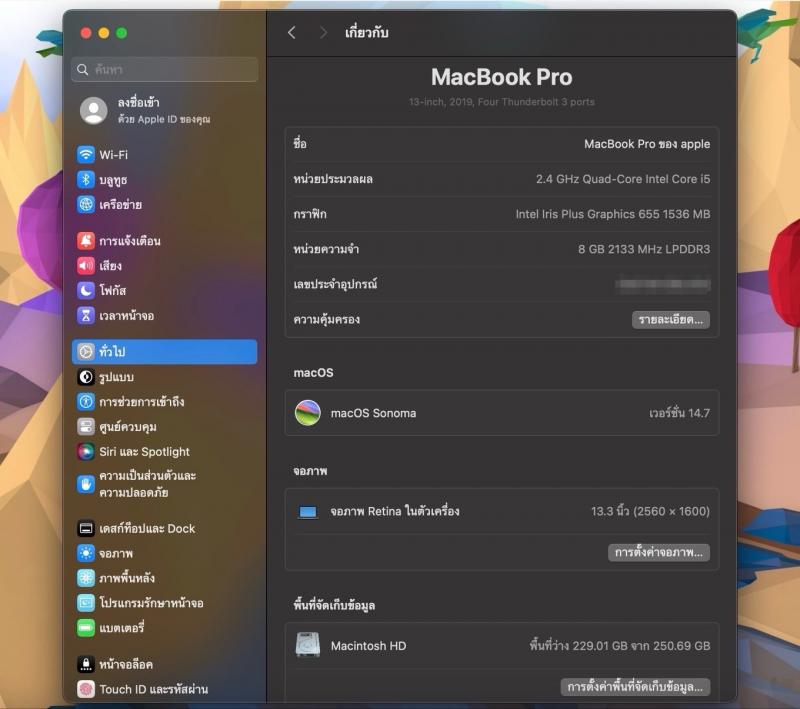The height and width of the screenshot is (709, 800).
Task: Click the computer name field MacBook Pro ของ apple
Action: 646,144
